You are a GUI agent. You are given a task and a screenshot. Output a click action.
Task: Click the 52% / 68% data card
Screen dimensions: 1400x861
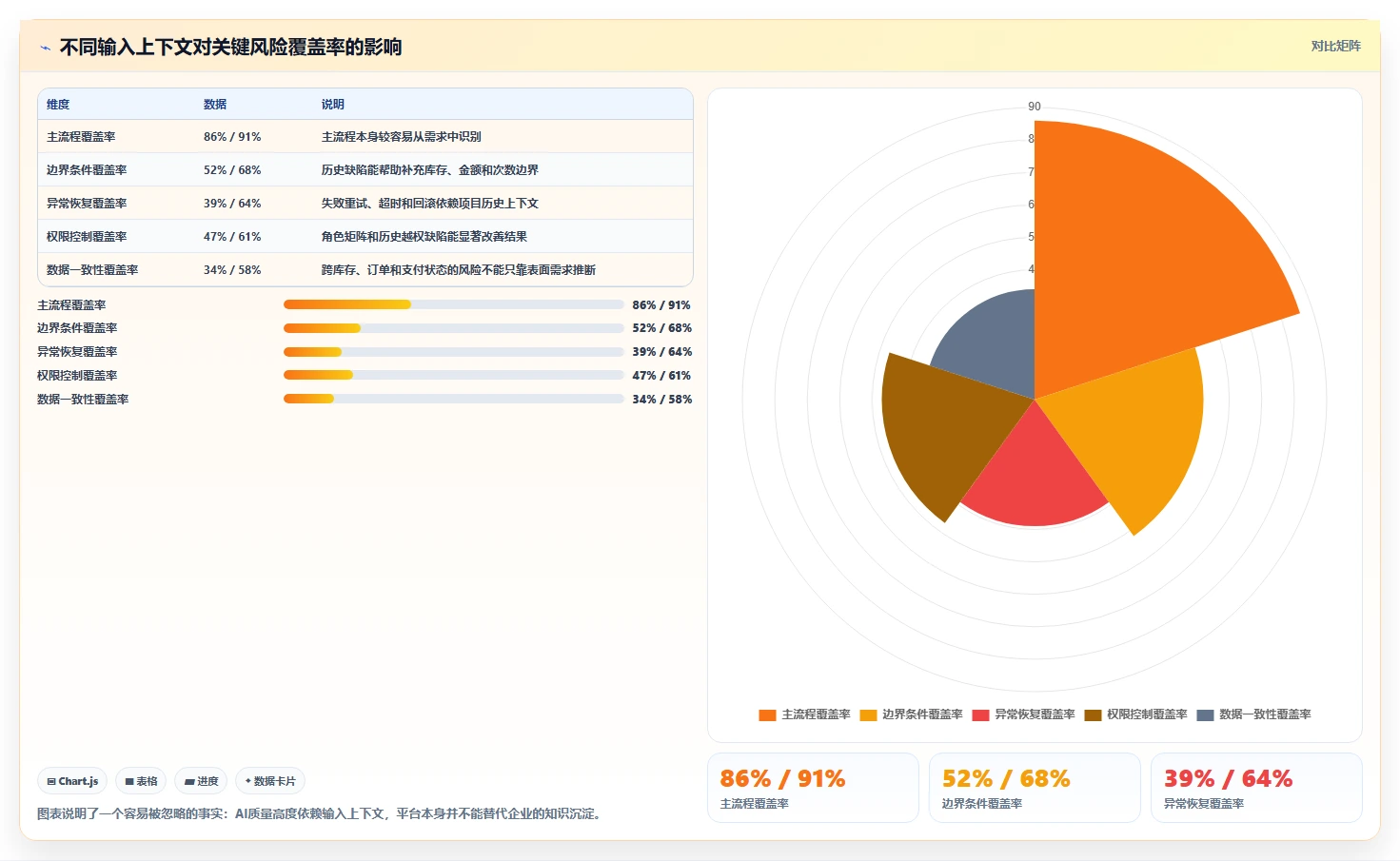tap(1035, 788)
